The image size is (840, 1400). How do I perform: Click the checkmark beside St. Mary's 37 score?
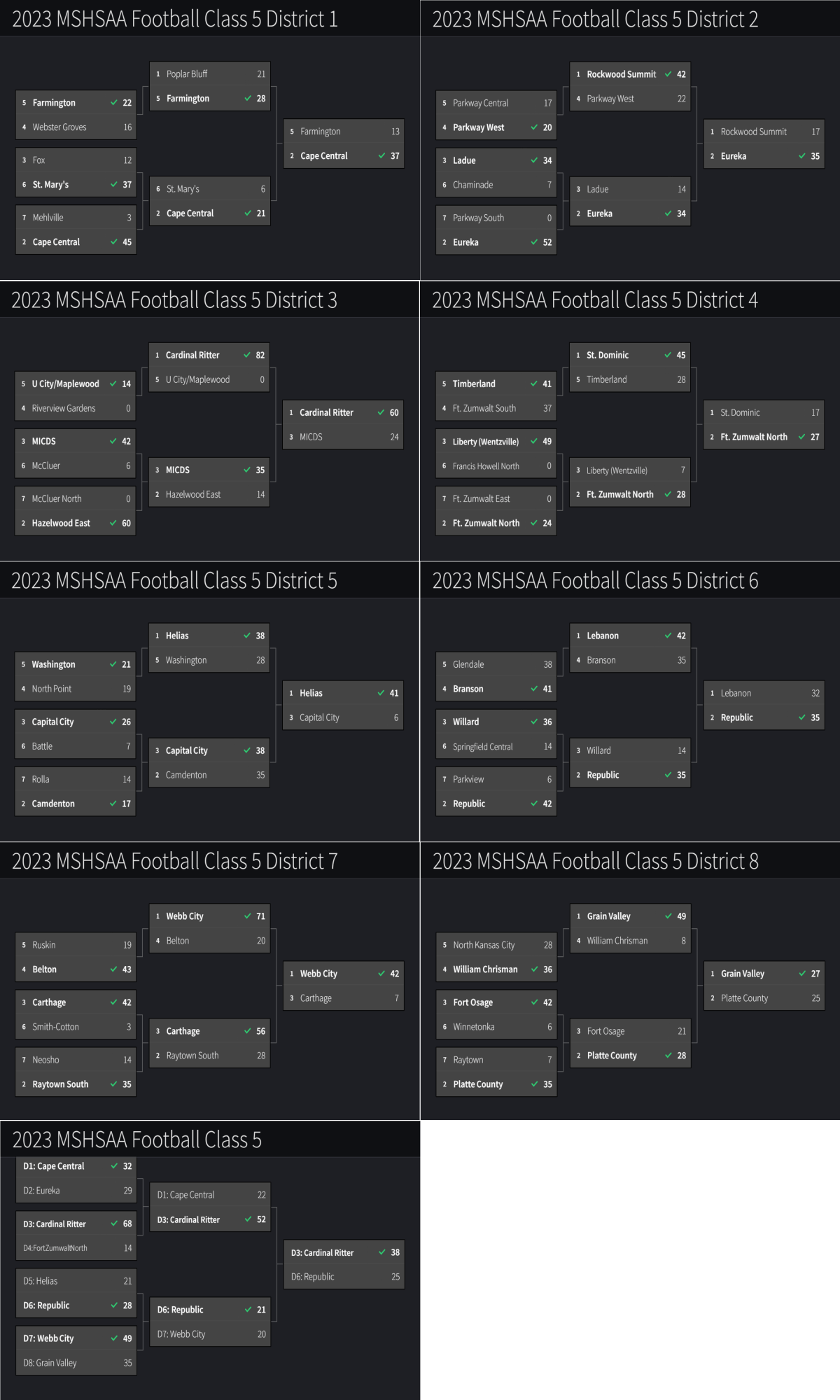click(x=114, y=185)
